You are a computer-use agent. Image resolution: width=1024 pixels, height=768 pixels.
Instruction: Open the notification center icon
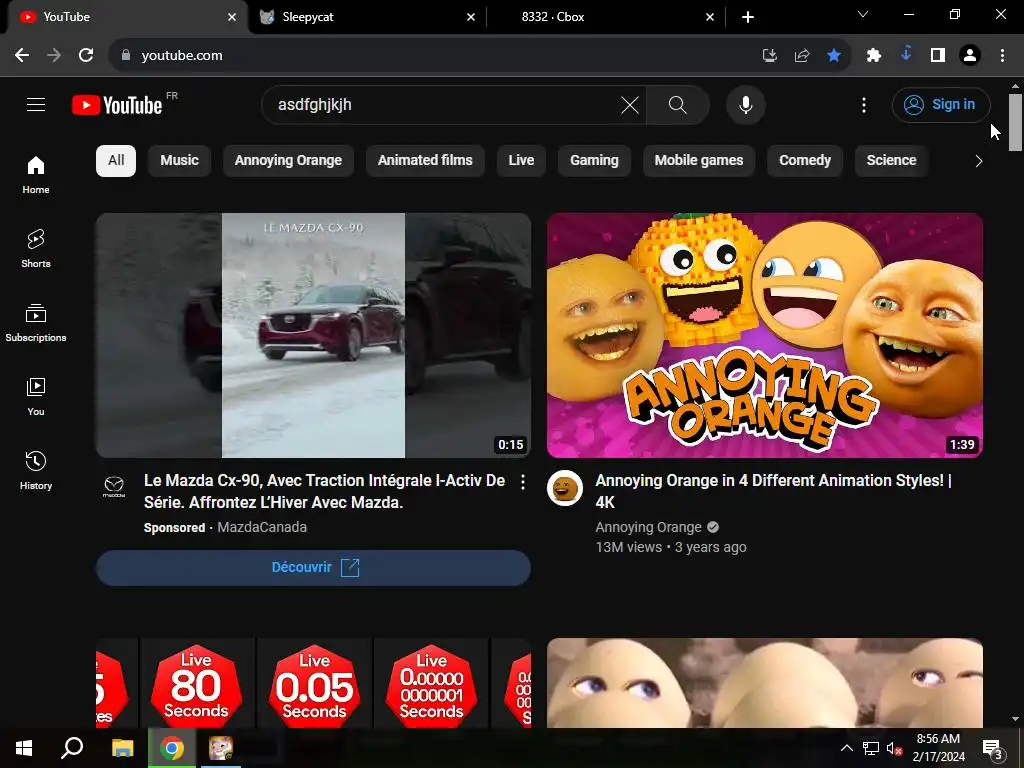click(993, 748)
